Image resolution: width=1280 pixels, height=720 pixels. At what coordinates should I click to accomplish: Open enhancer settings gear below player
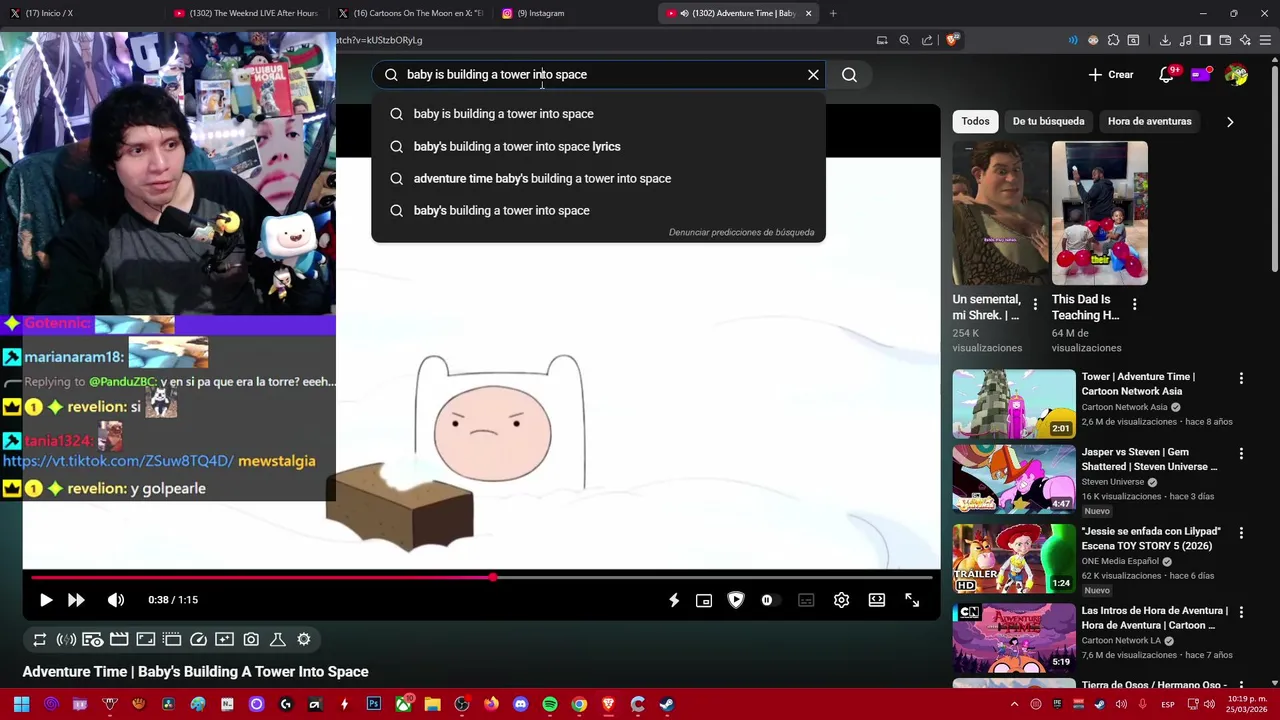(304, 639)
